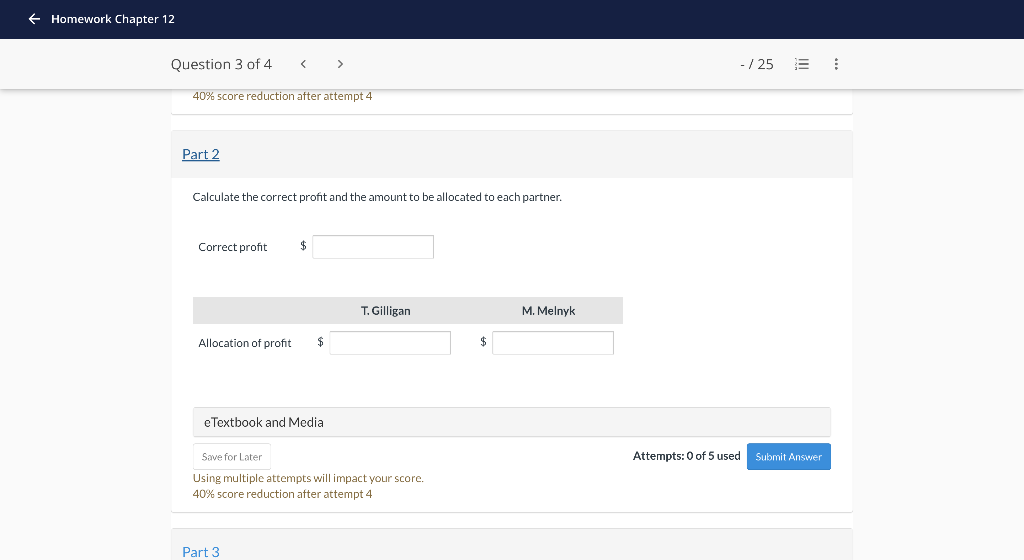Open the Part 3 link
The image size is (1024, 560).
pos(200,552)
